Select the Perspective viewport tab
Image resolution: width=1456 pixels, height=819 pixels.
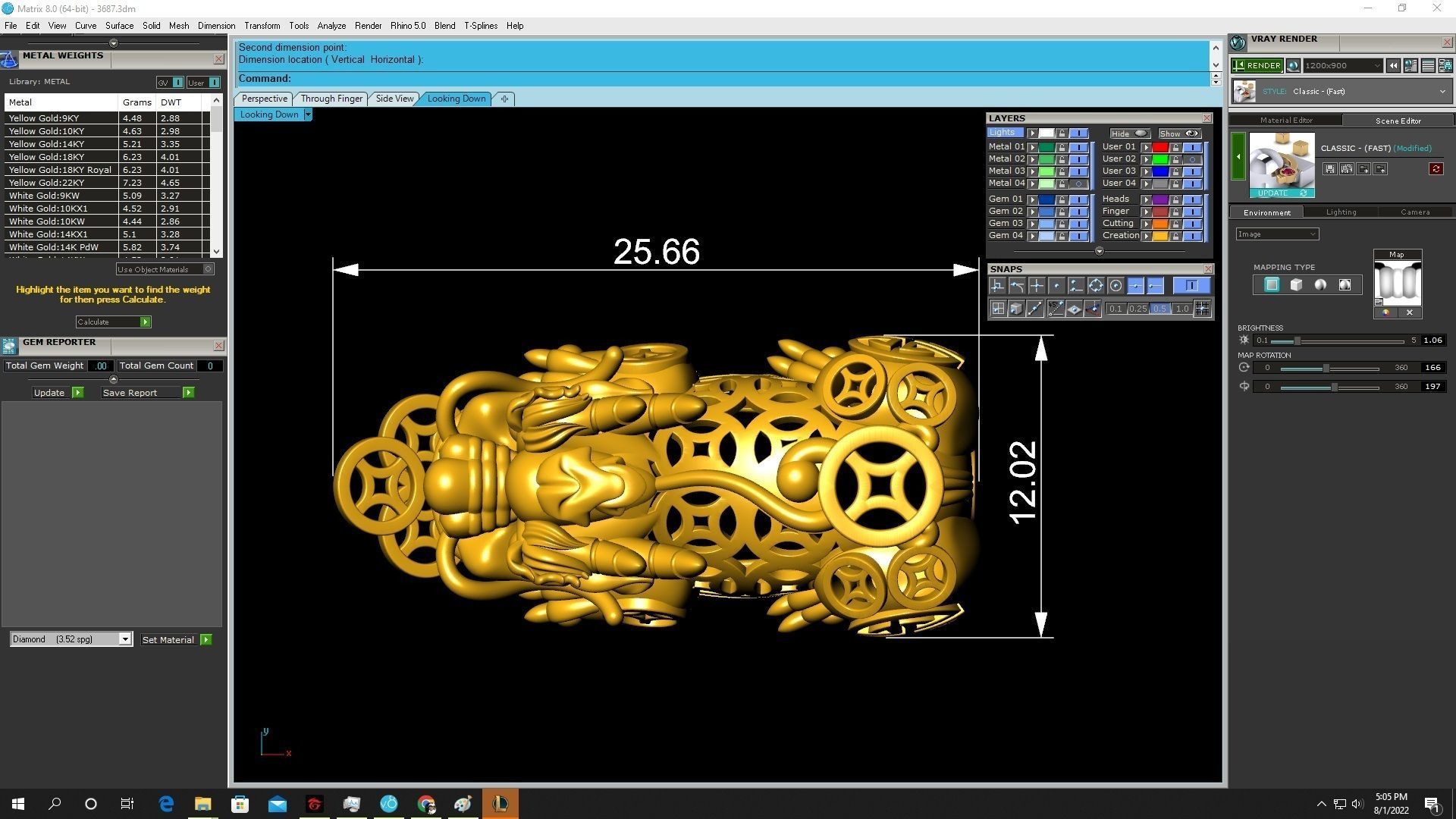coord(264,99)
